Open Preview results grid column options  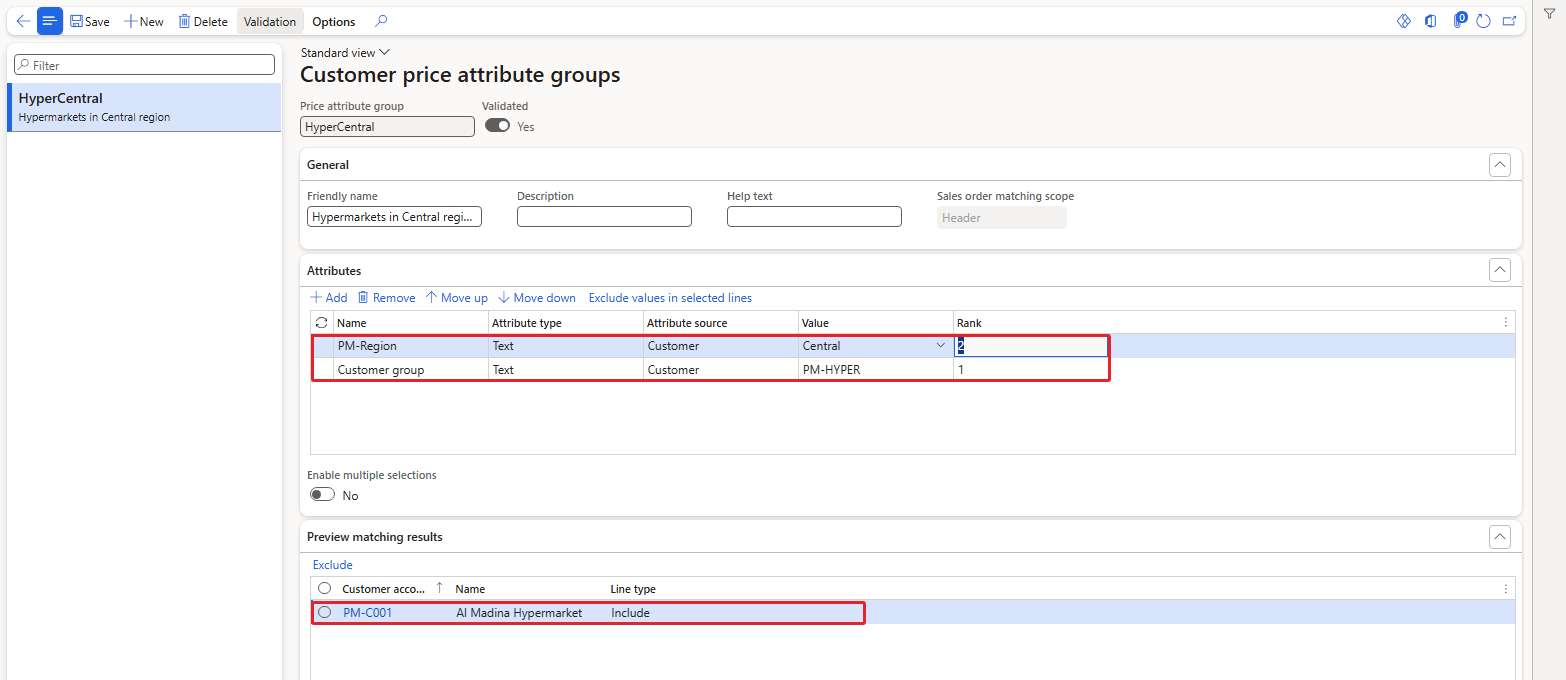pyautogui.click(x=1505, y=588)
